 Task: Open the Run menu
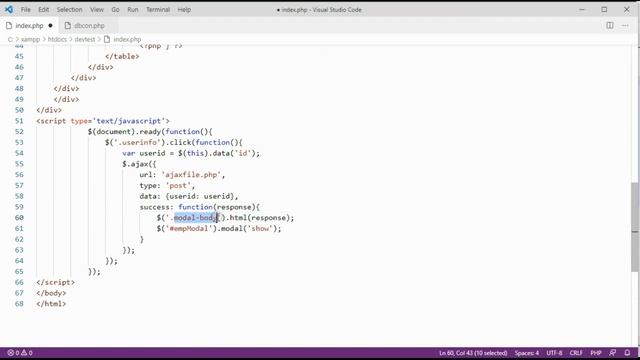click(x=133, y=9)
